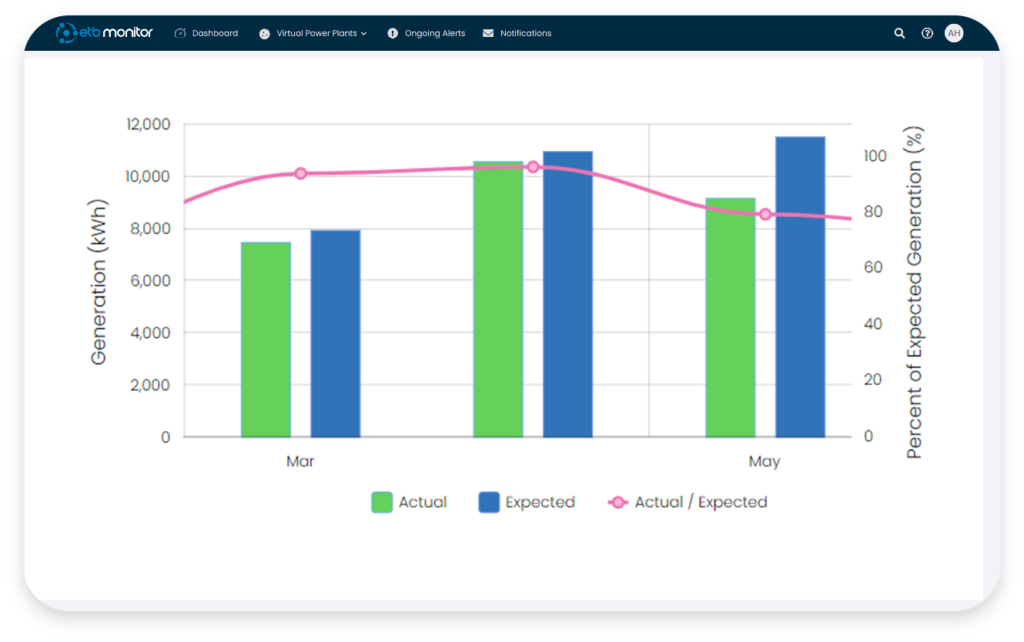Screen dimensions: 1024x642
Task: Click the etb monitor logo
Action: [104, 32]
